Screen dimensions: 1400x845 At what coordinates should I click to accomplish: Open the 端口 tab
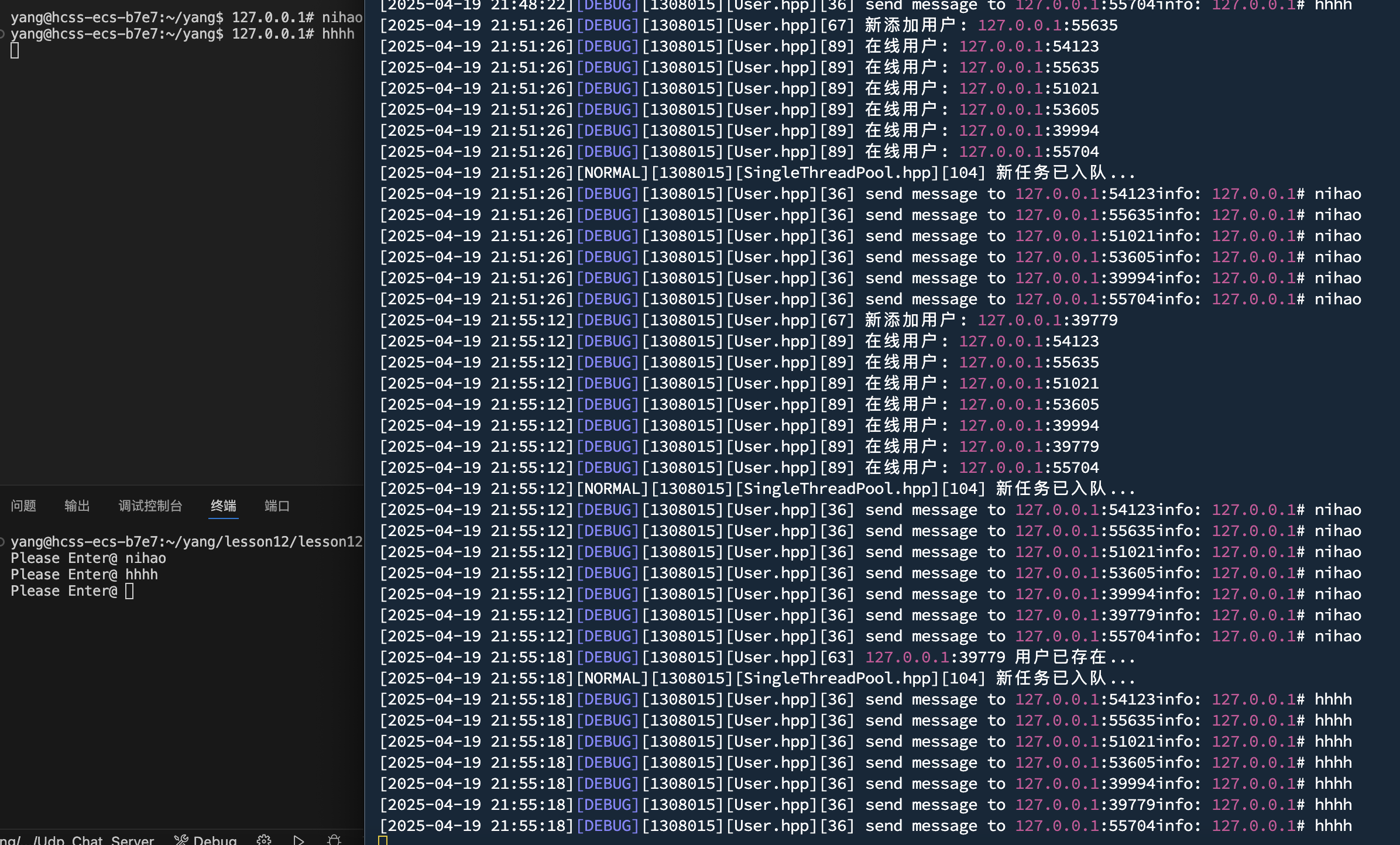(x=277, y=506)
